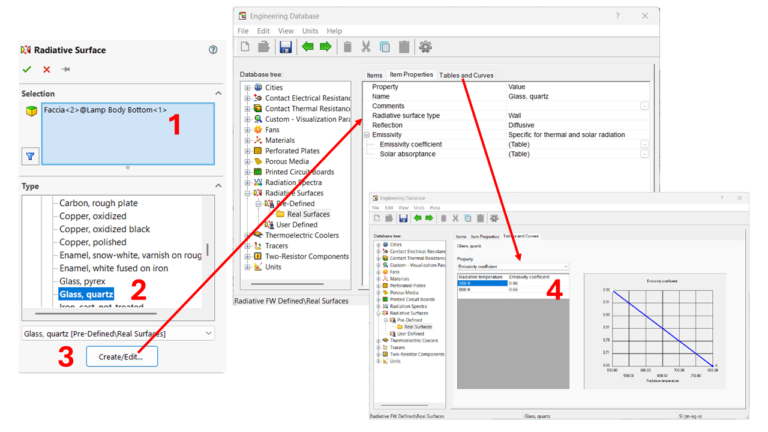
Task: Pin the Radiative Surface panel
Action: pos(66,70)
